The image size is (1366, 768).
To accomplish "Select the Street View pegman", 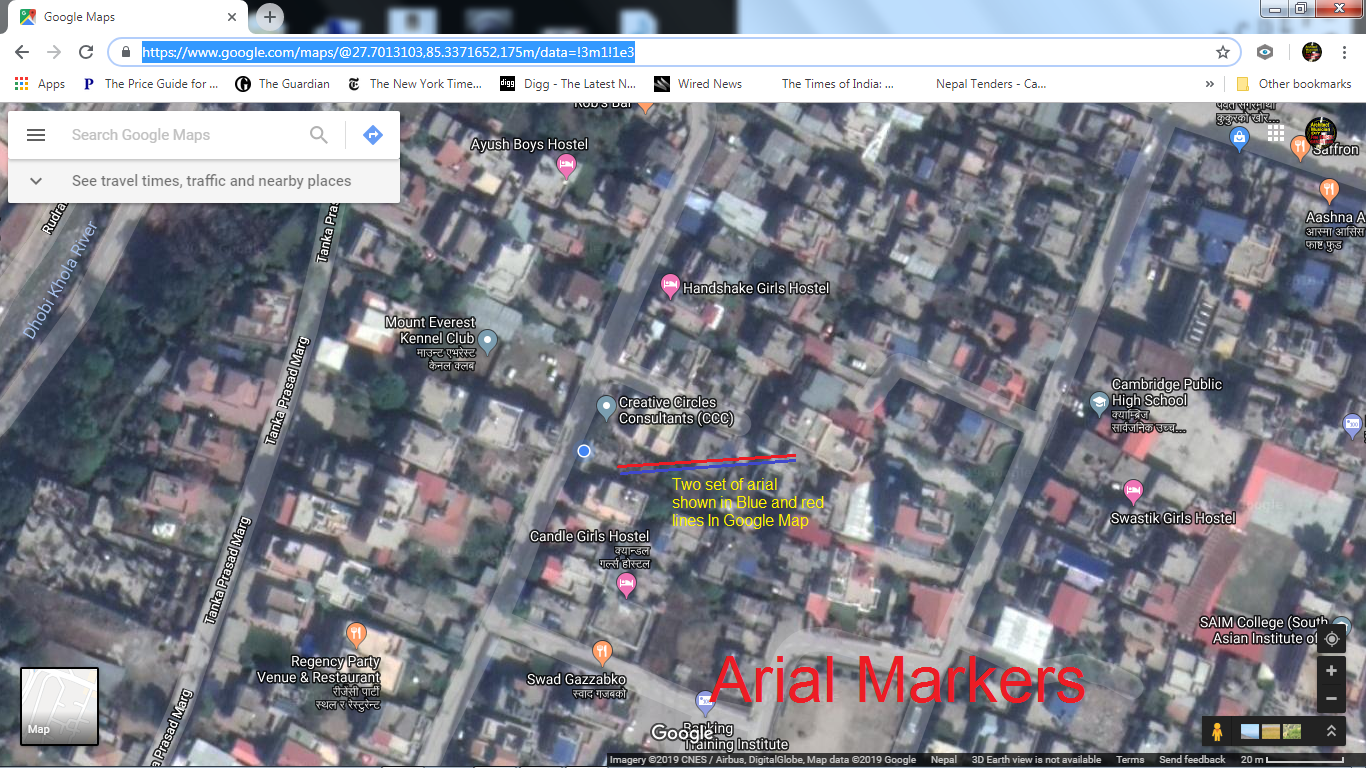I will tap(1217, 731).
